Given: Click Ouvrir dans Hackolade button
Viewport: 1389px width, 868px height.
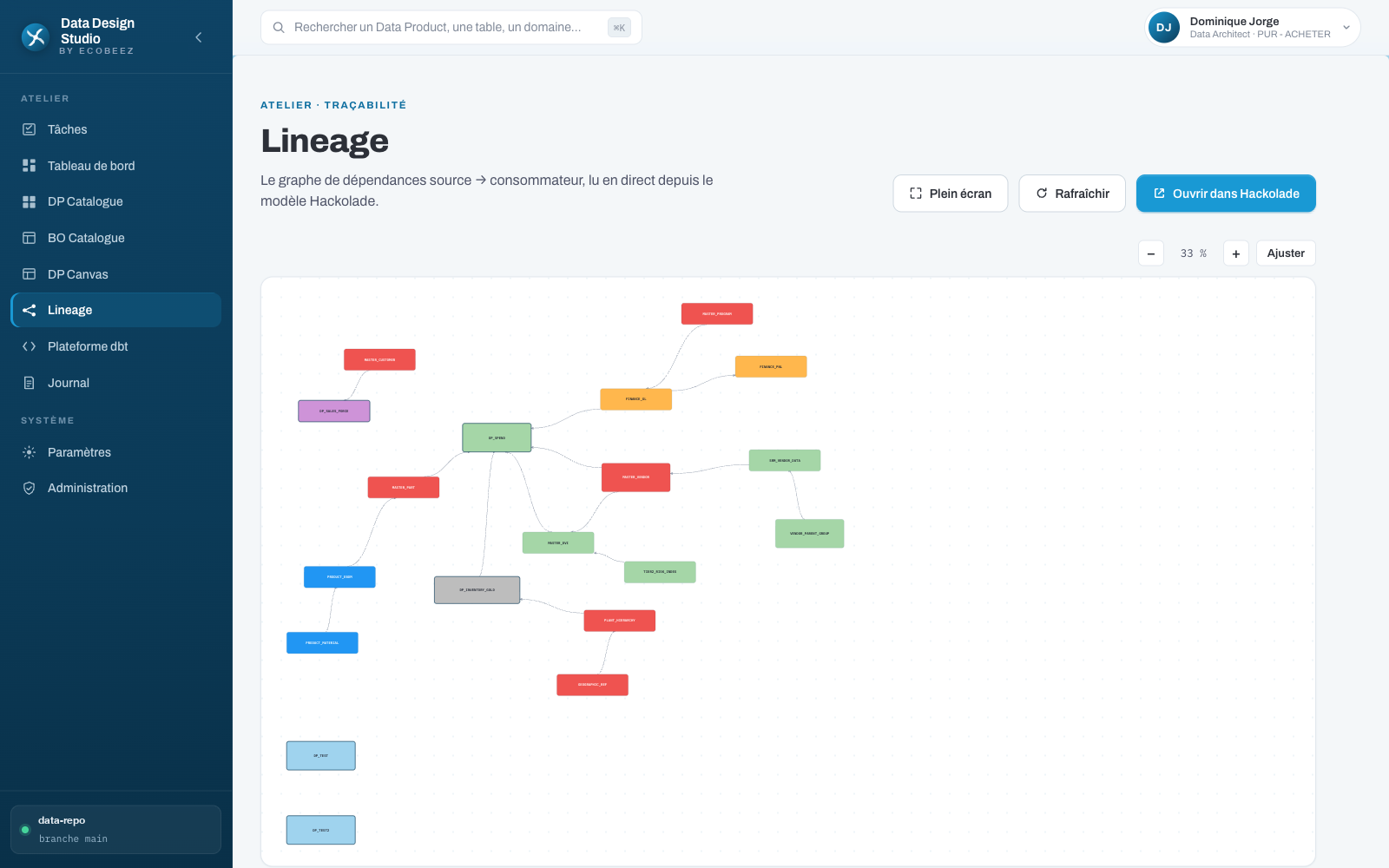Looking at the screenshot, I should [x=1226, y=194].
